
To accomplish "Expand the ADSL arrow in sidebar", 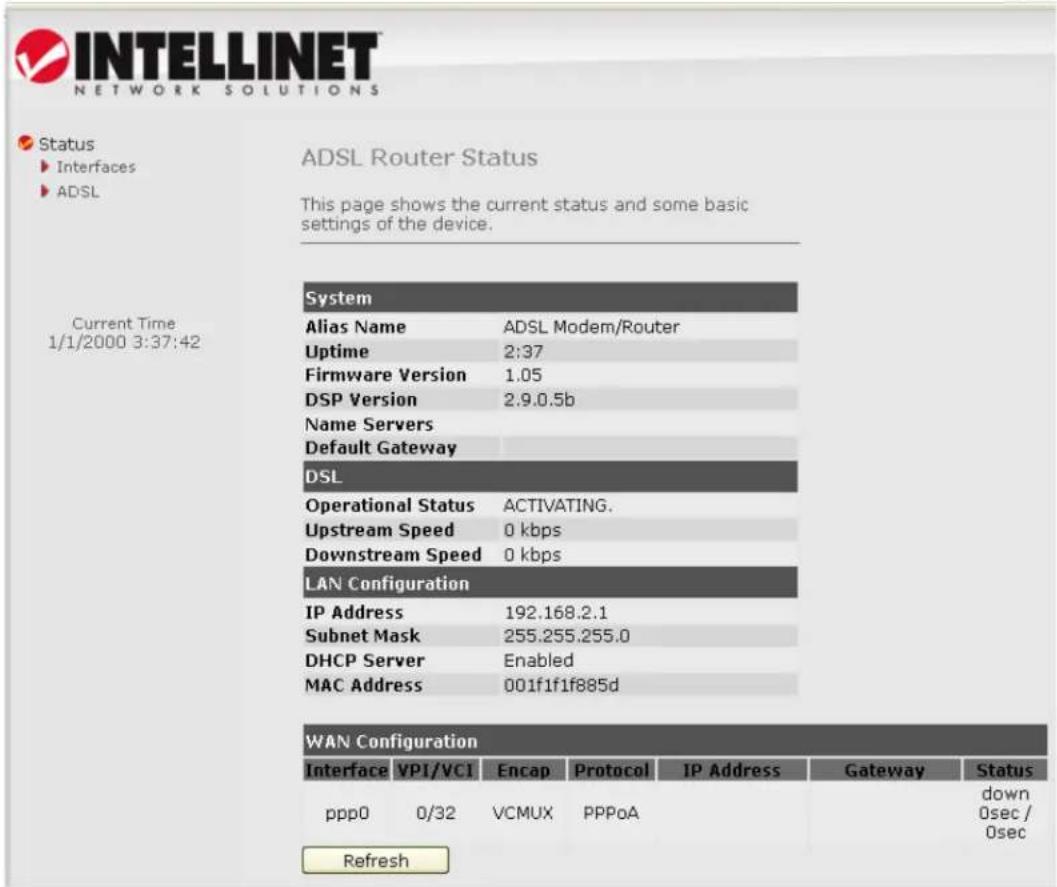I will [x=45, y=191].
